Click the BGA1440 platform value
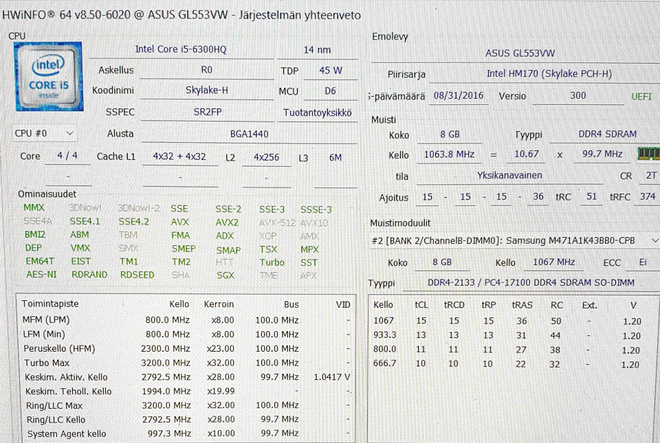 [249, 134]
